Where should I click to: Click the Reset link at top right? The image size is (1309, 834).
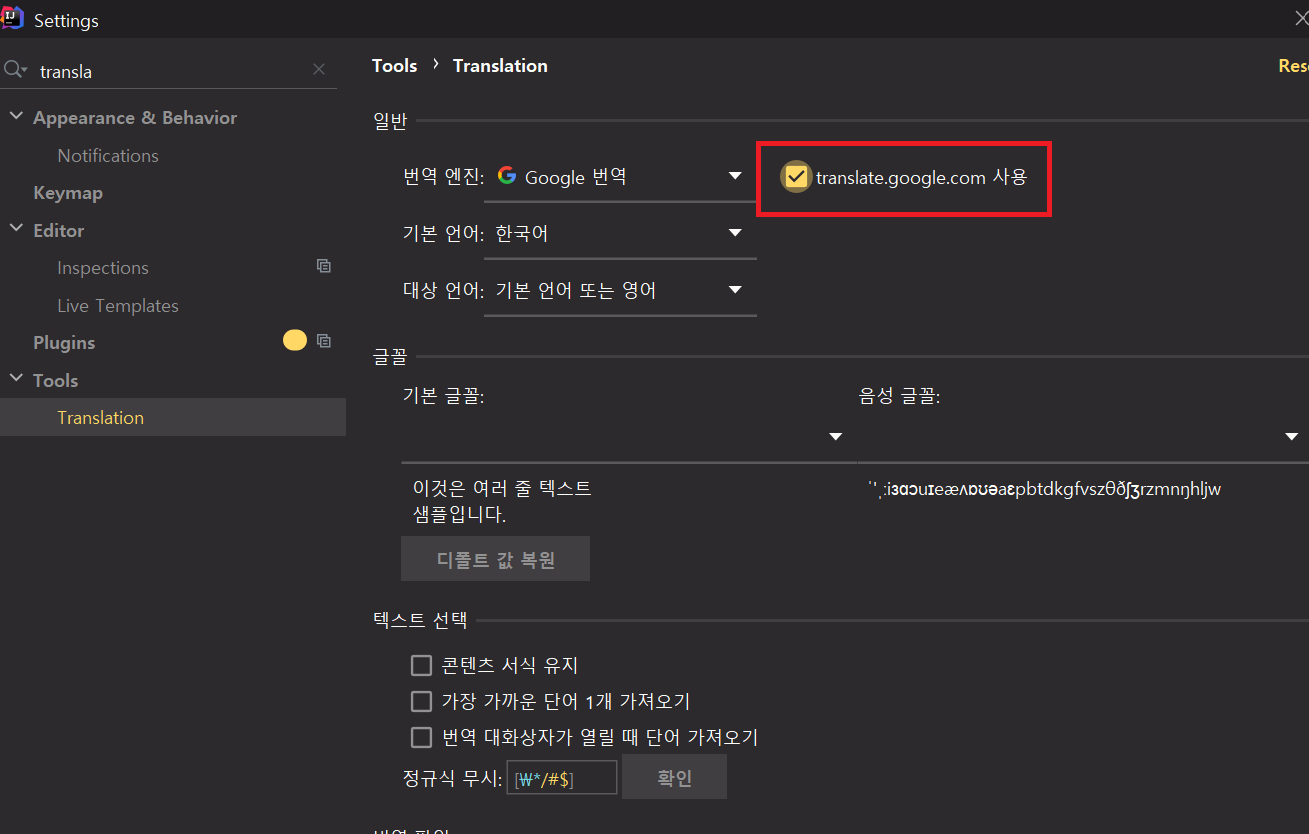1293,65
